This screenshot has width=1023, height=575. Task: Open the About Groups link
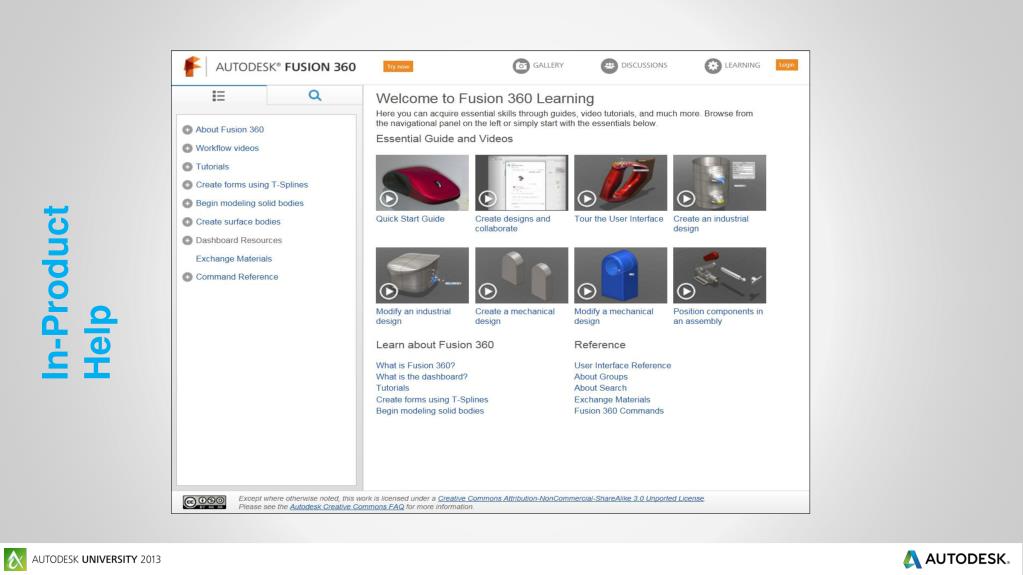point(601,377)
